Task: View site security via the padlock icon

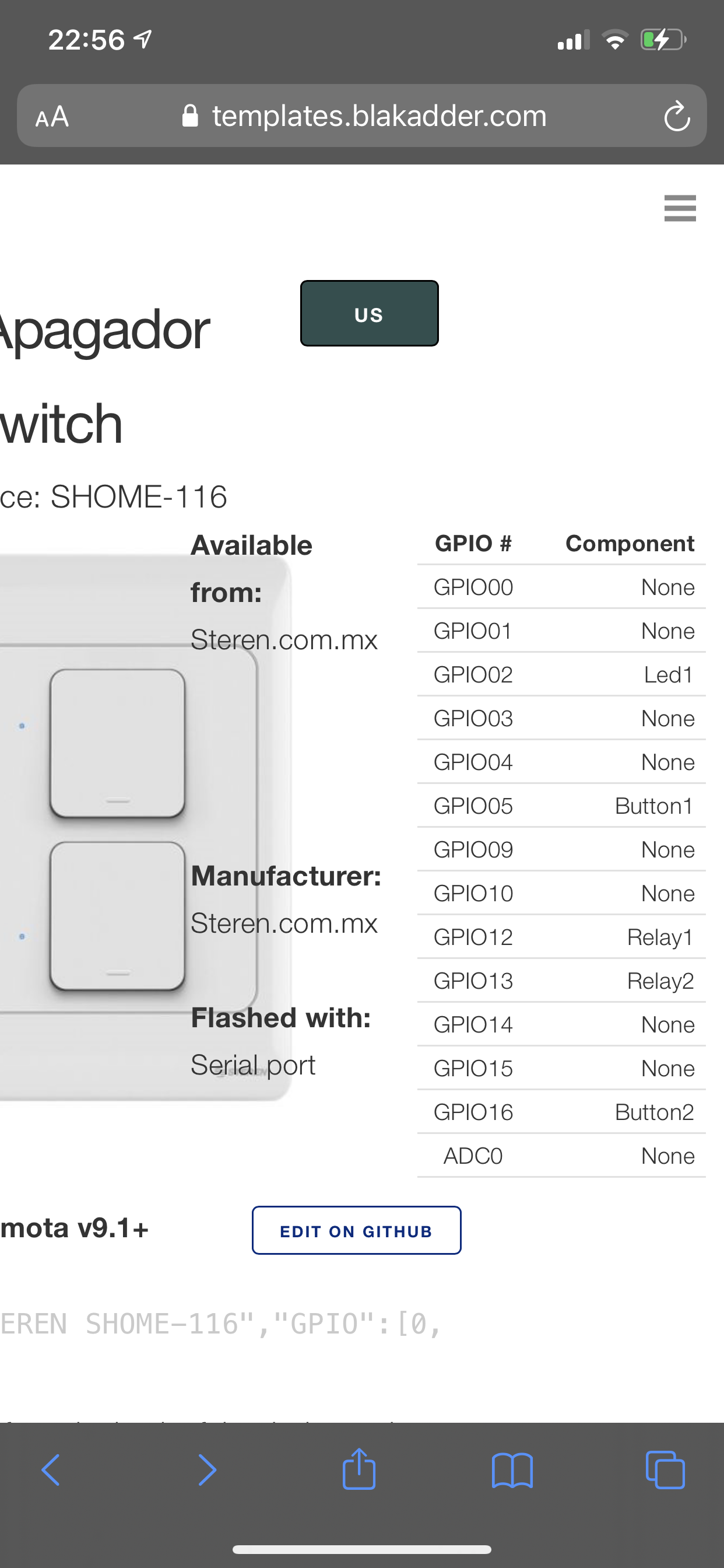Action: (191, 116)
